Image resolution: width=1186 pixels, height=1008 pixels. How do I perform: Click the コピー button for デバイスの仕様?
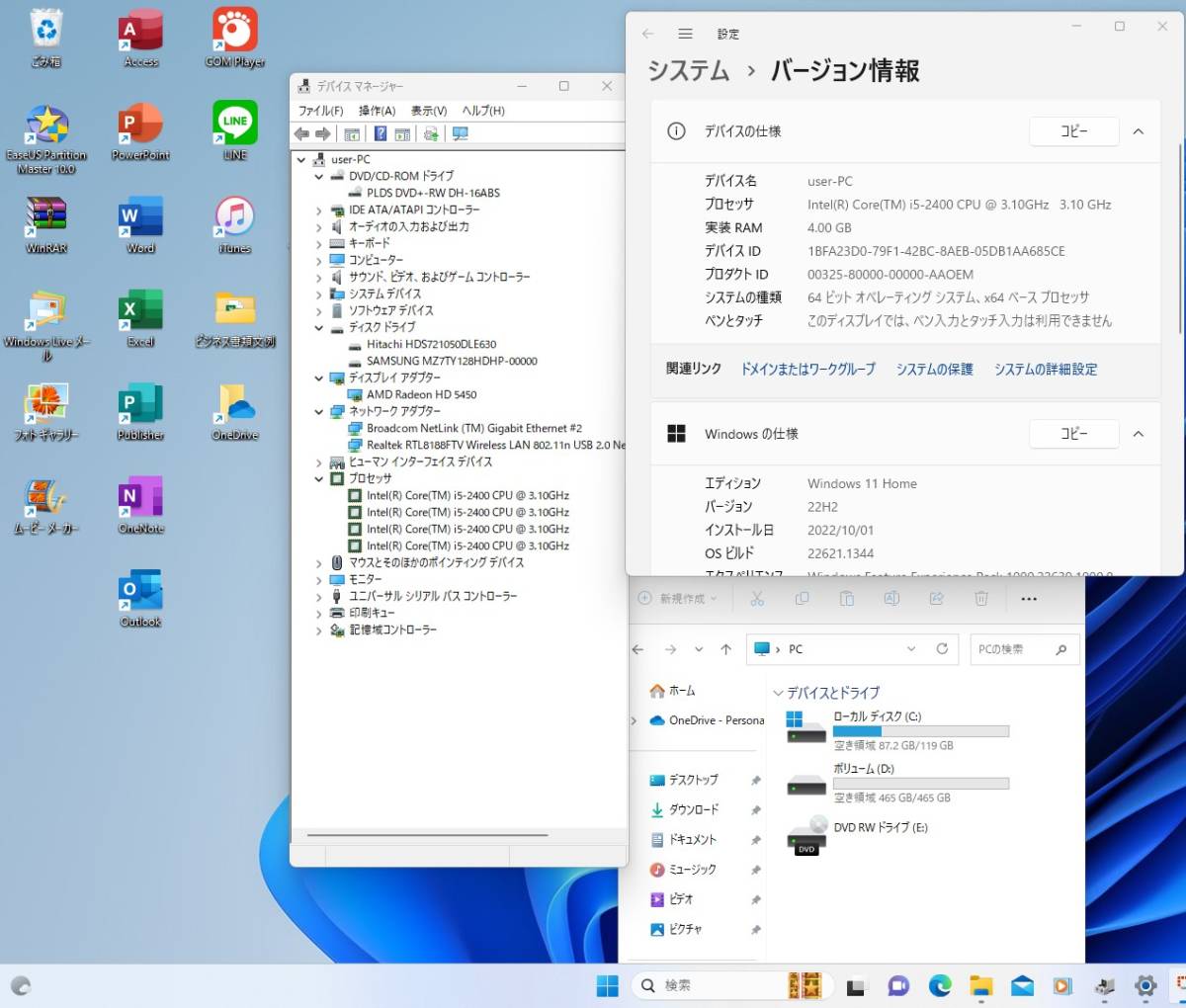click(x=1074, y=131)
